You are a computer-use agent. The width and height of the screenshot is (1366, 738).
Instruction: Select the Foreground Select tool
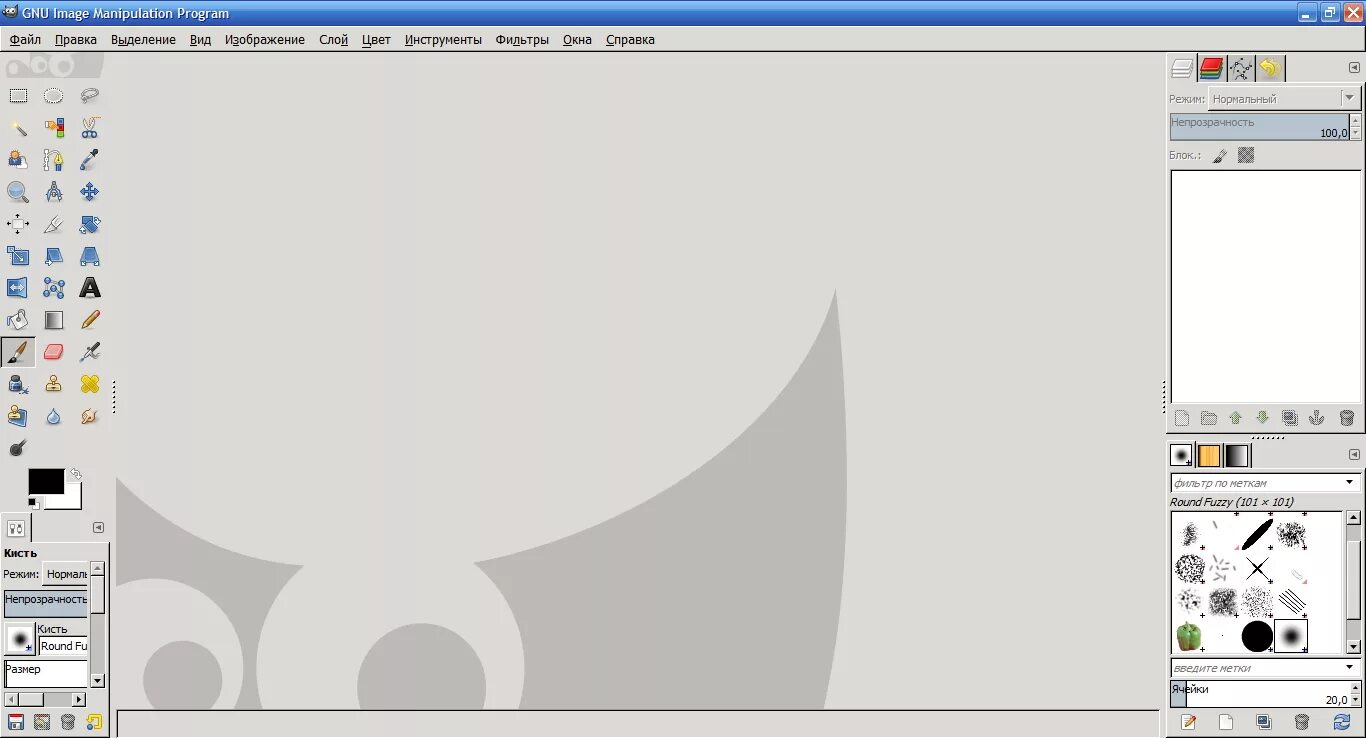click(x=18, y=160)
